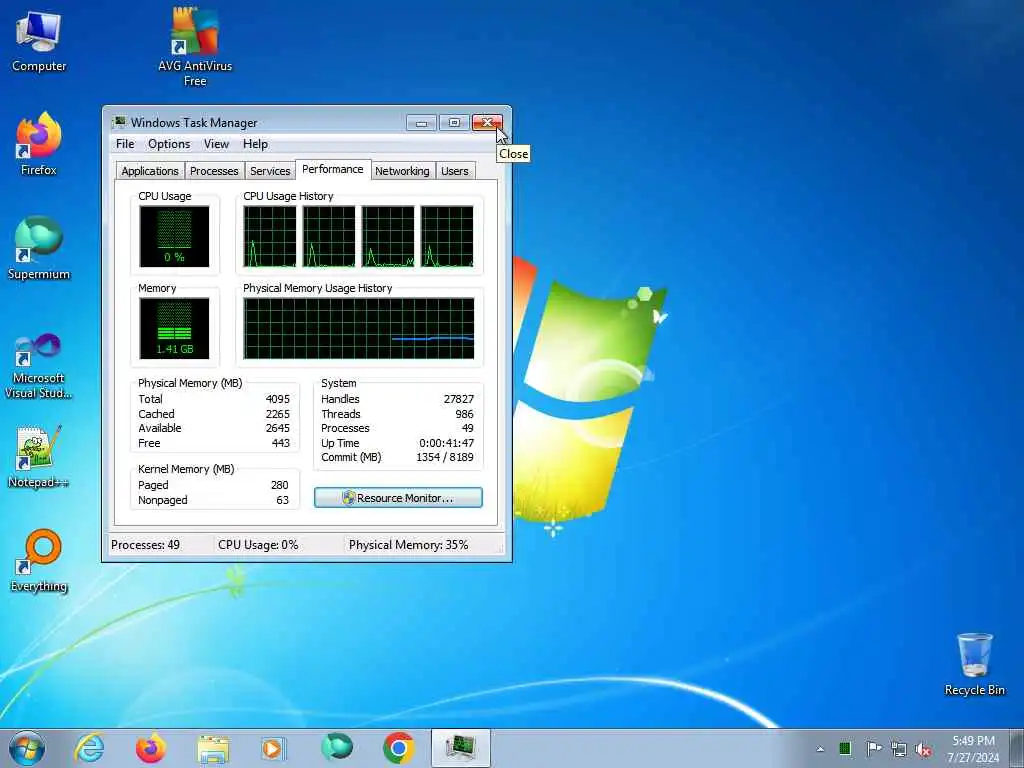Open the Options menu
1024x768 pixels.
pyautogui.click(x=169, y=144)
